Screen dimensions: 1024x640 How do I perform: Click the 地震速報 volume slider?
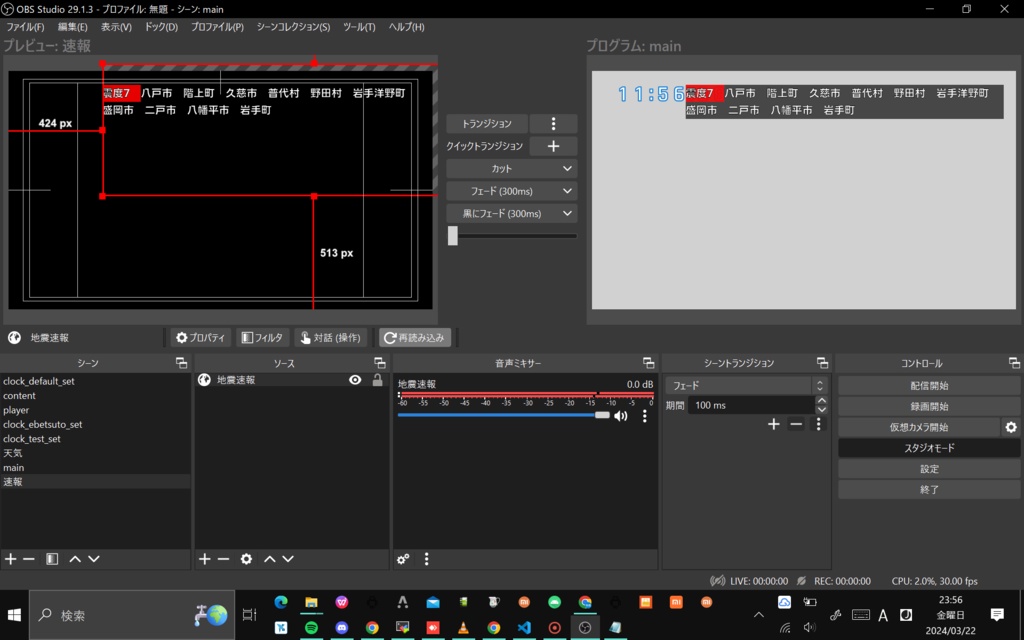click(x=500, y=415)
